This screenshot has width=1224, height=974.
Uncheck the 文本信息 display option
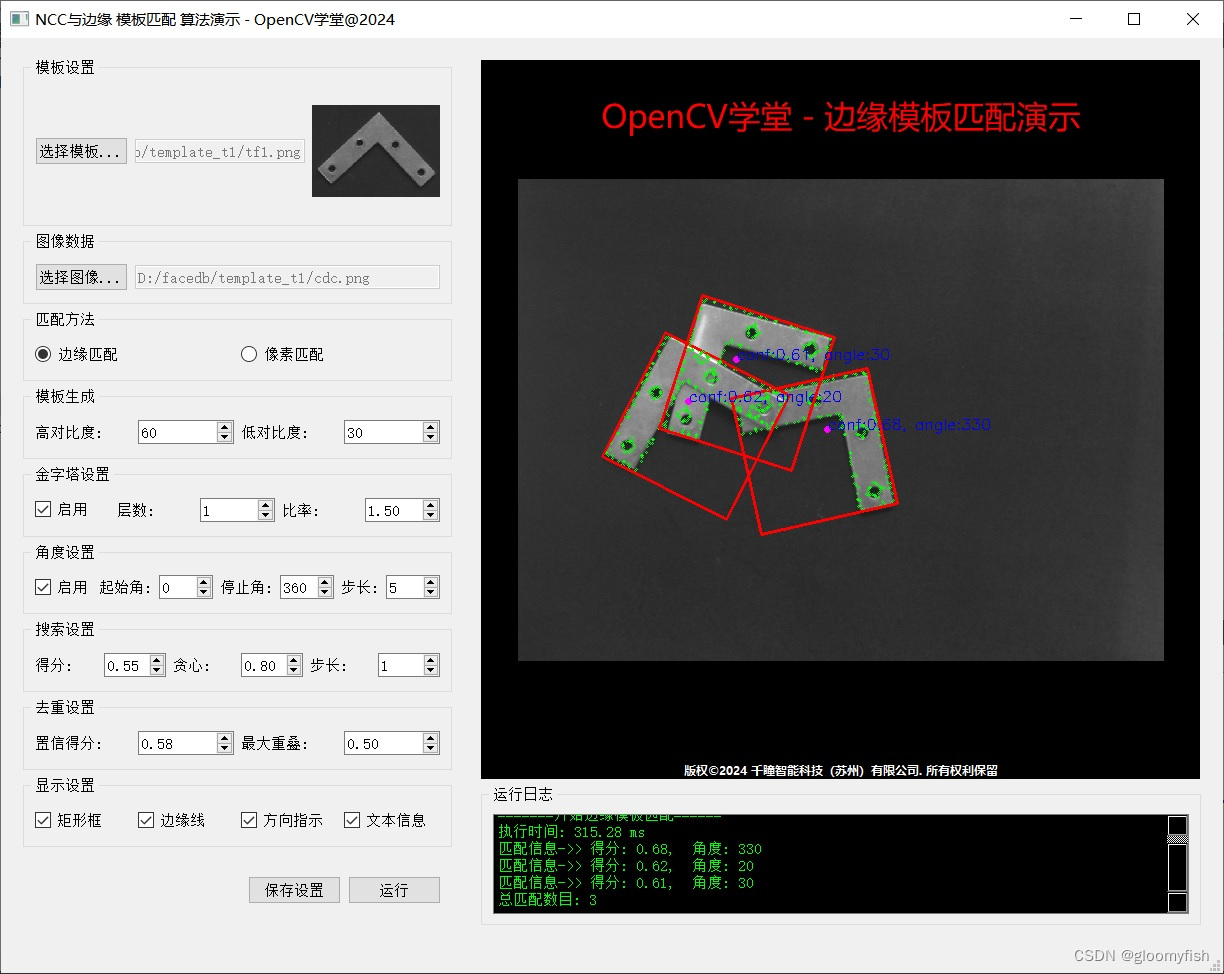[352, 820]
